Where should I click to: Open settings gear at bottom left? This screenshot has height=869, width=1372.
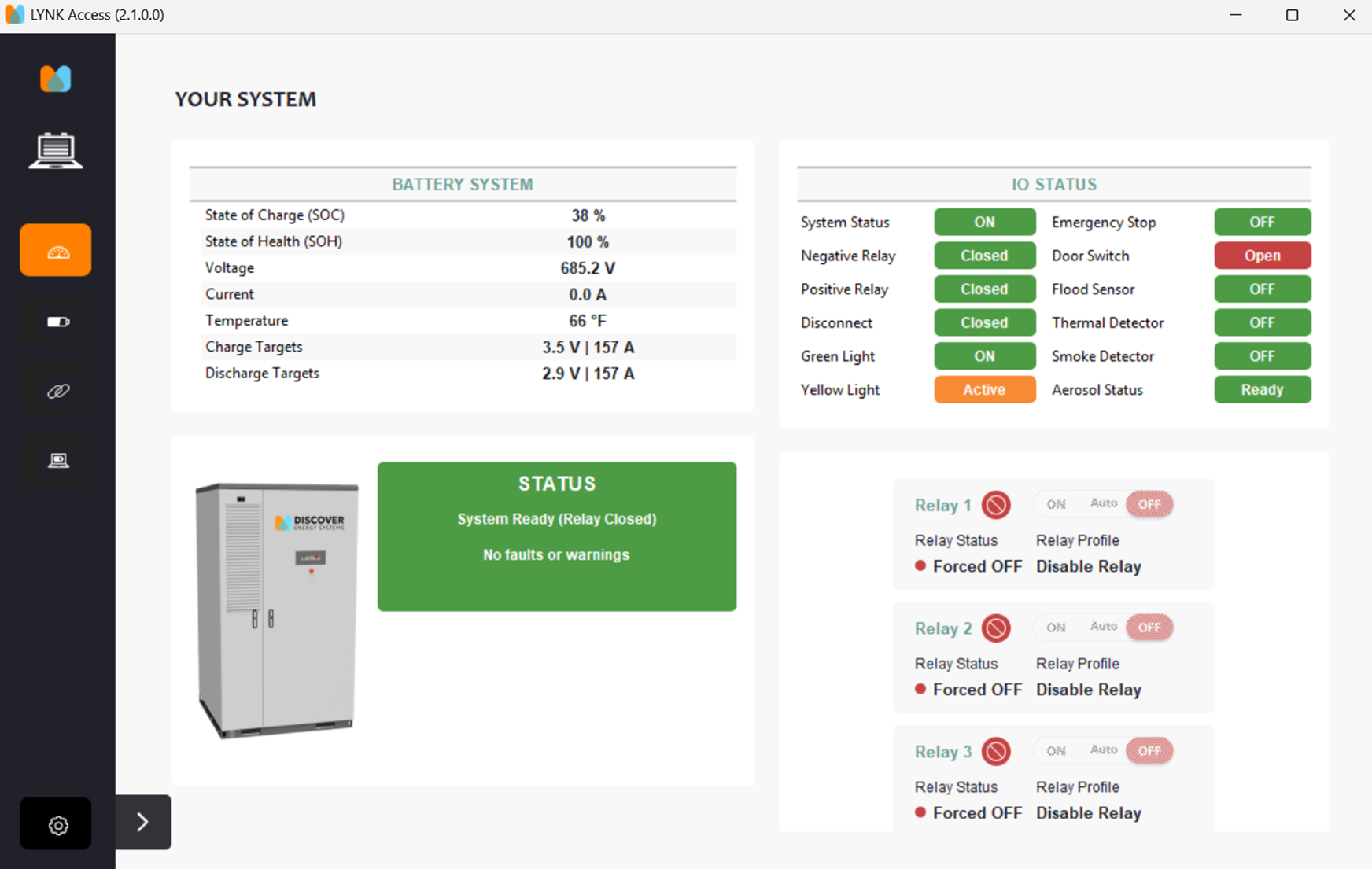click(57, 824)
